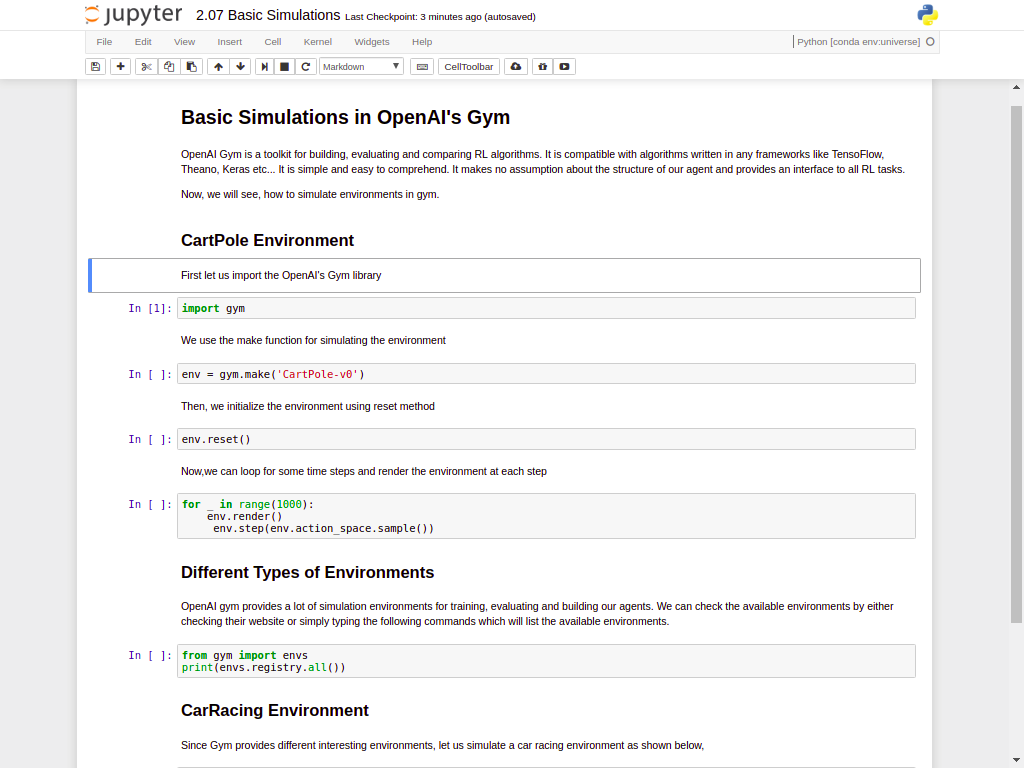The image size is (1024, 768).
Task: Click text 'Now,we can loop for some time steps'
Action: tap(364, 472)
